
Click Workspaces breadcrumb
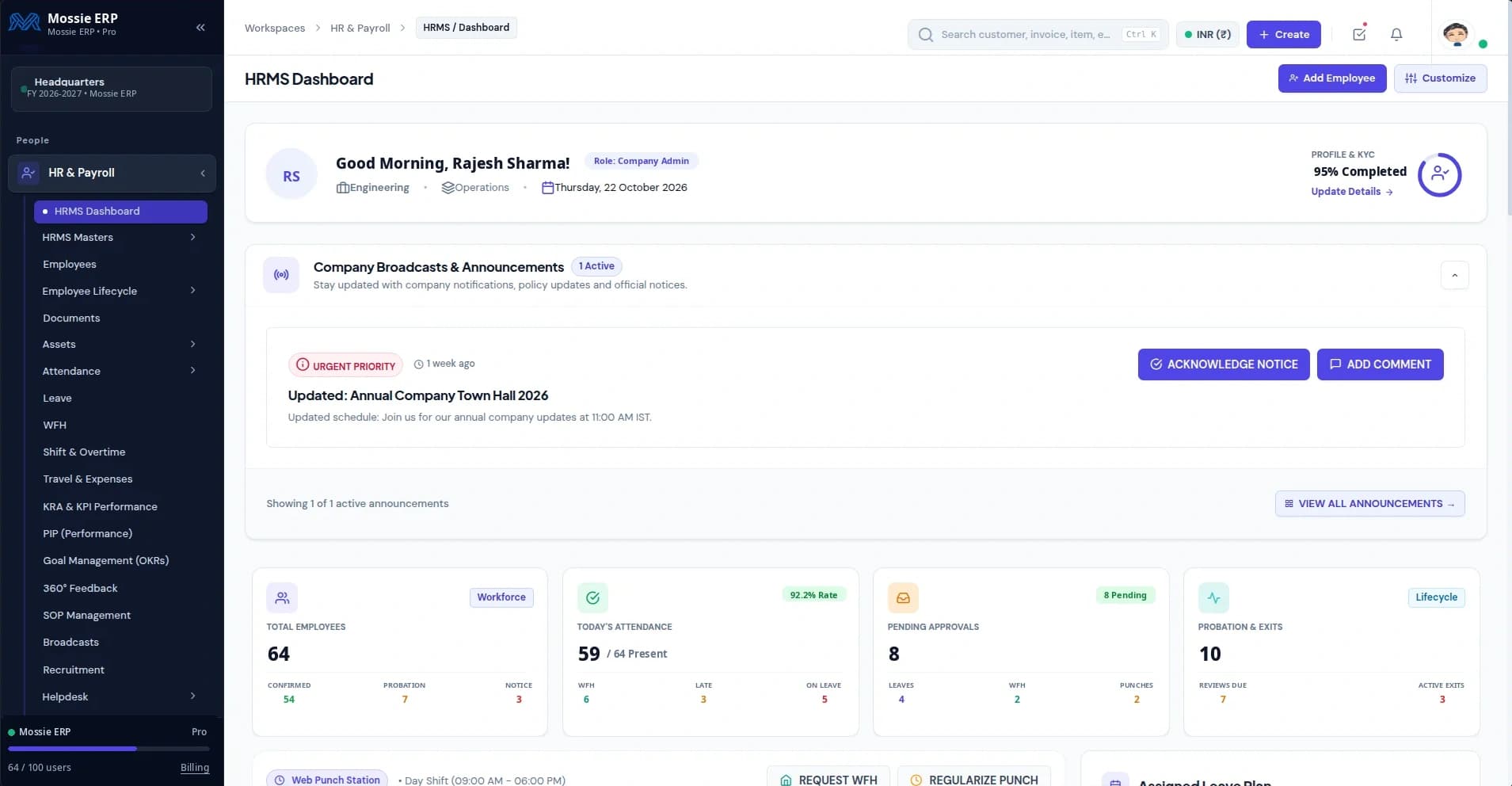274,28
